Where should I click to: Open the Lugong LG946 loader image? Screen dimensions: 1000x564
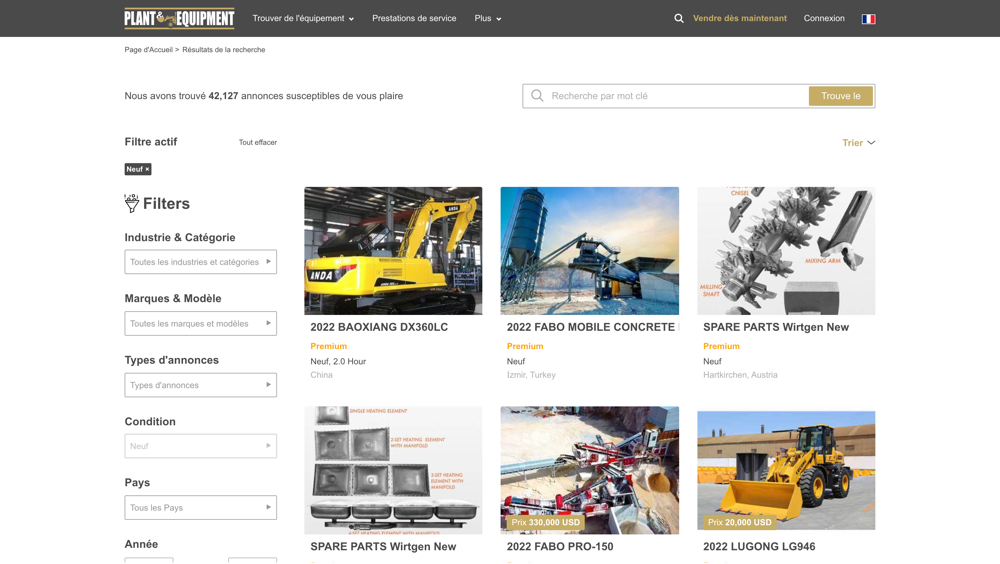[786, 470]
